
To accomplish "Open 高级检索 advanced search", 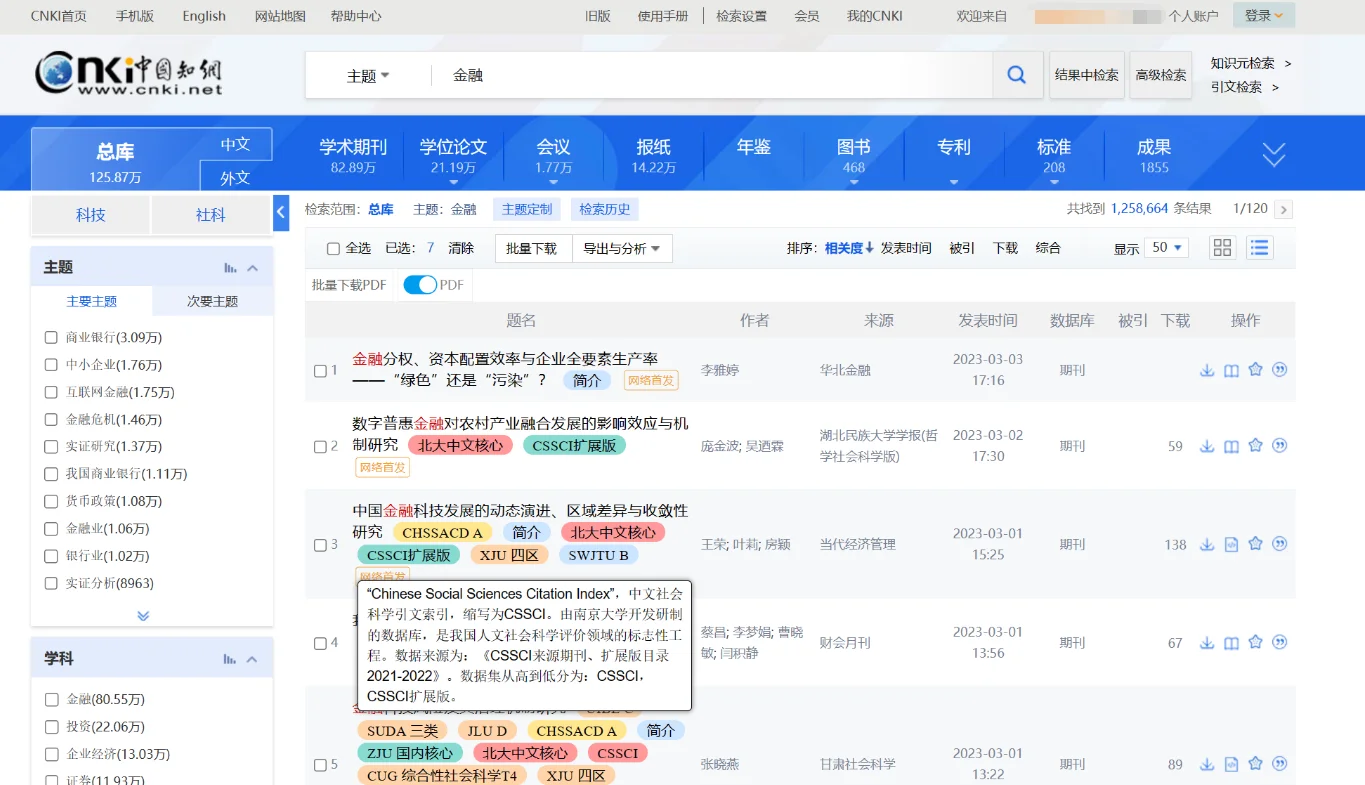I will pyautogui.click(x=1160, y=74).
